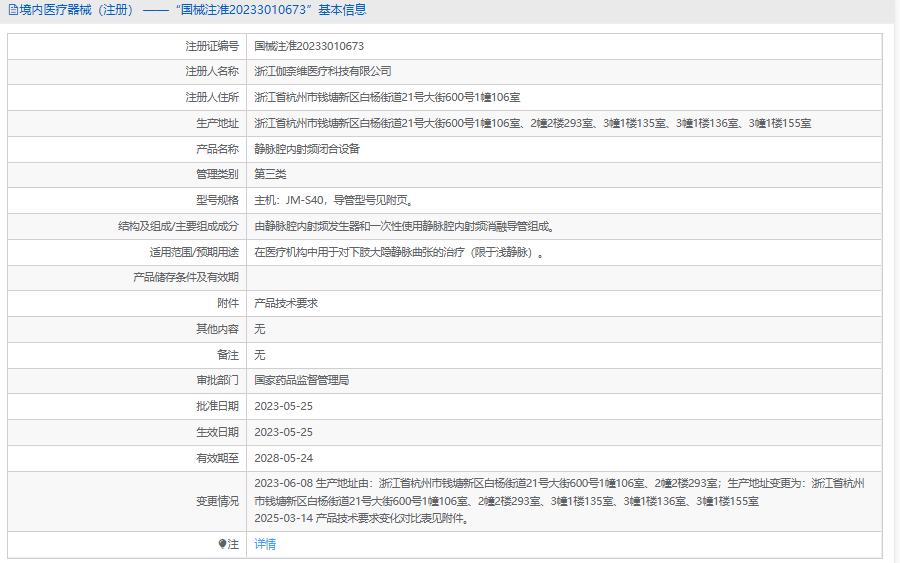Select the 适用范围/预期用途 label
The width and height of the screenshot is (900, 563).
tap(194, 252)
